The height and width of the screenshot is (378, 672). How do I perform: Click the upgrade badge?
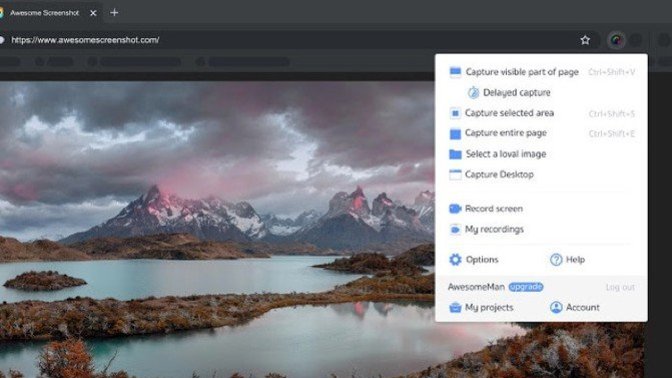[x=526, y=287]
